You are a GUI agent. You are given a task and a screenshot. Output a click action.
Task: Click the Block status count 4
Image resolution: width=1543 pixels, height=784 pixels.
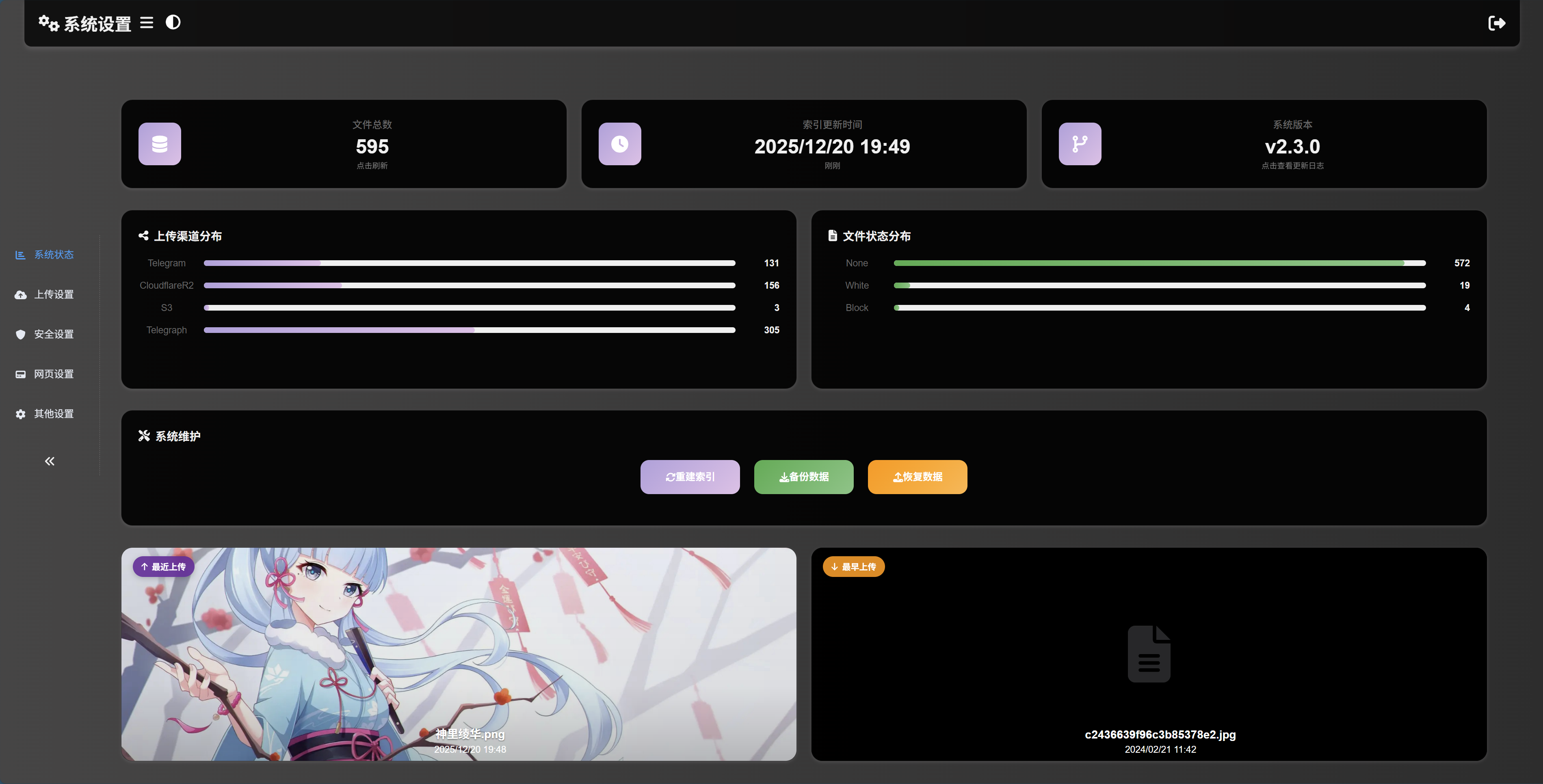tap(1467, 308)
